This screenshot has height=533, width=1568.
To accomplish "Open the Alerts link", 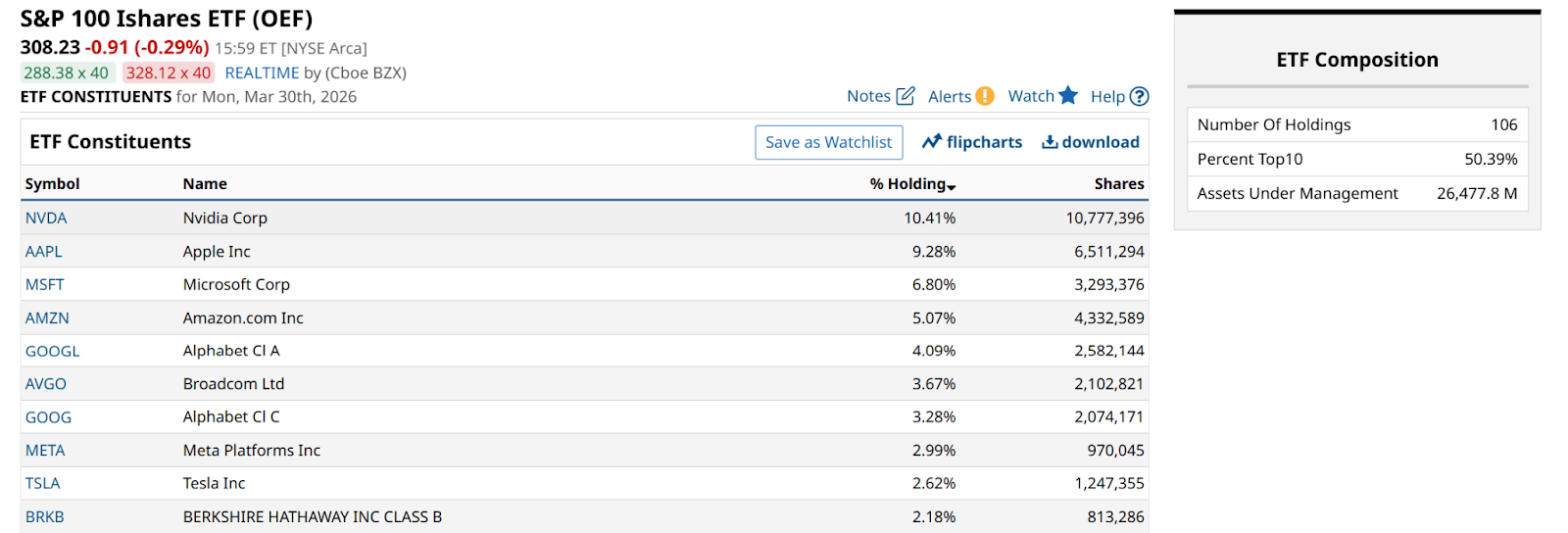I will click(x=950, y=96).
